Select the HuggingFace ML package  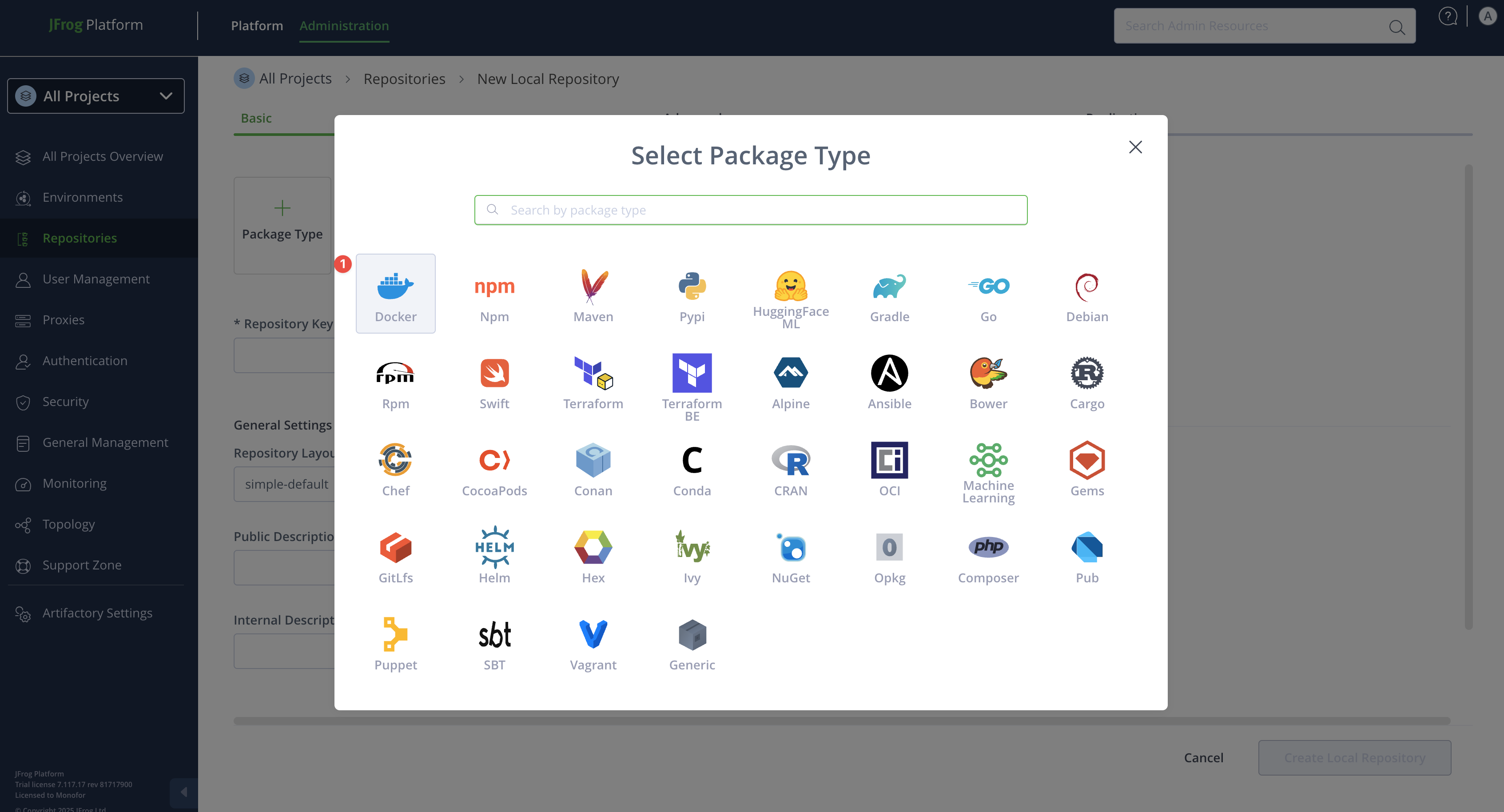point(790,297)
